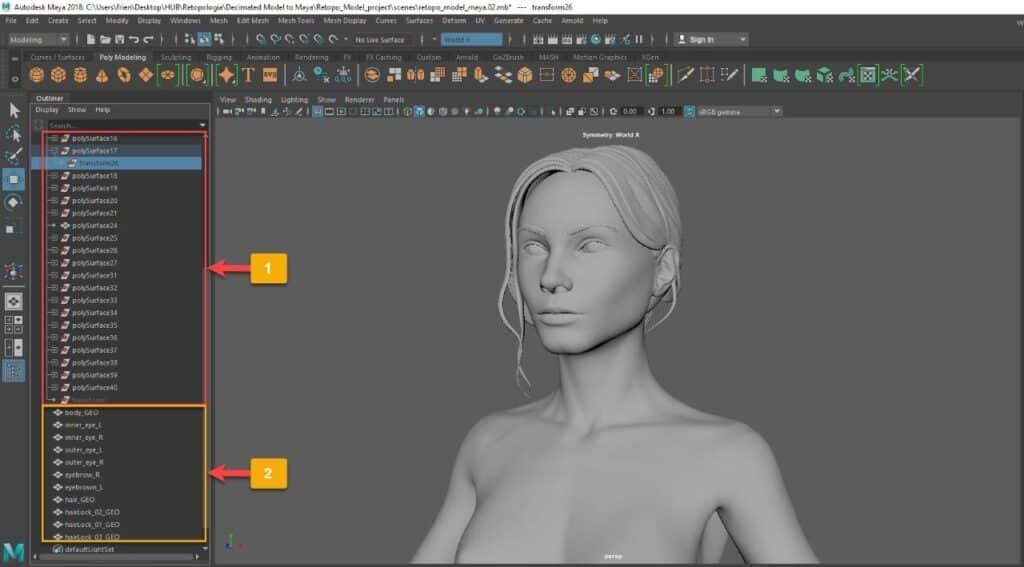Open the Shading panel menu

coord(258,100)
